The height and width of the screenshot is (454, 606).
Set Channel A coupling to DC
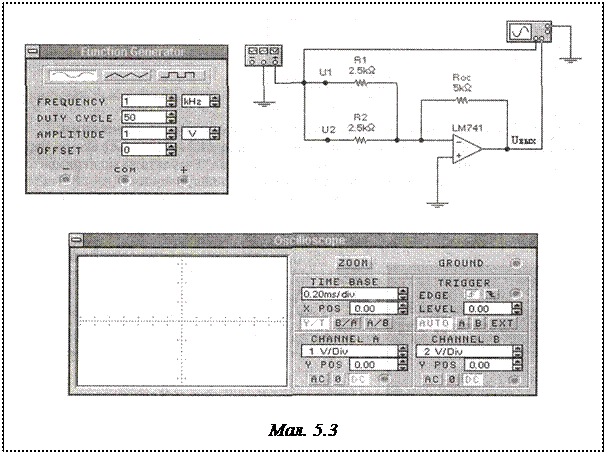coord(358,379)
